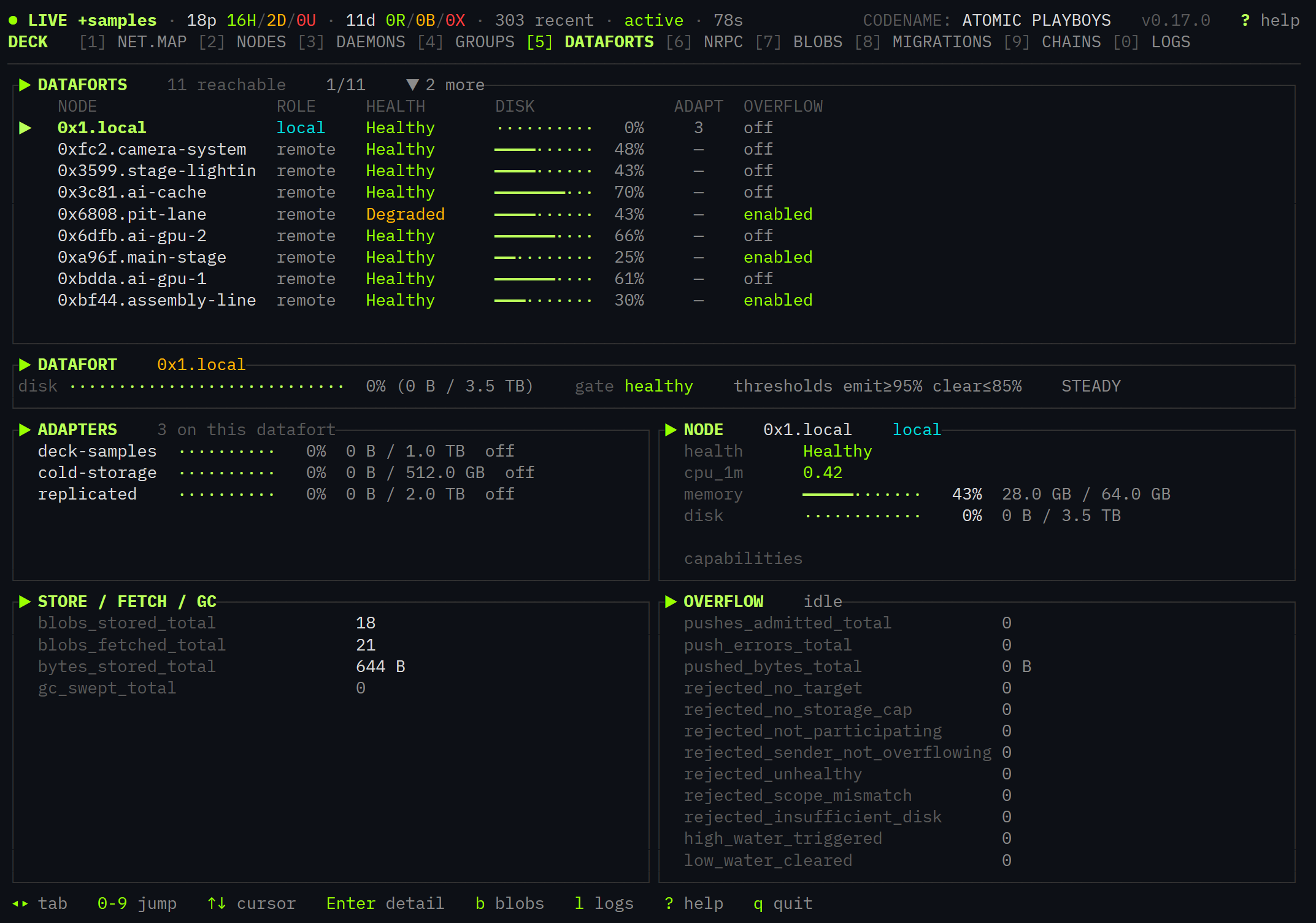1316x923 pixels.
Task: Click 'q quit' shortcut in footer
Action: pos(783,903)
